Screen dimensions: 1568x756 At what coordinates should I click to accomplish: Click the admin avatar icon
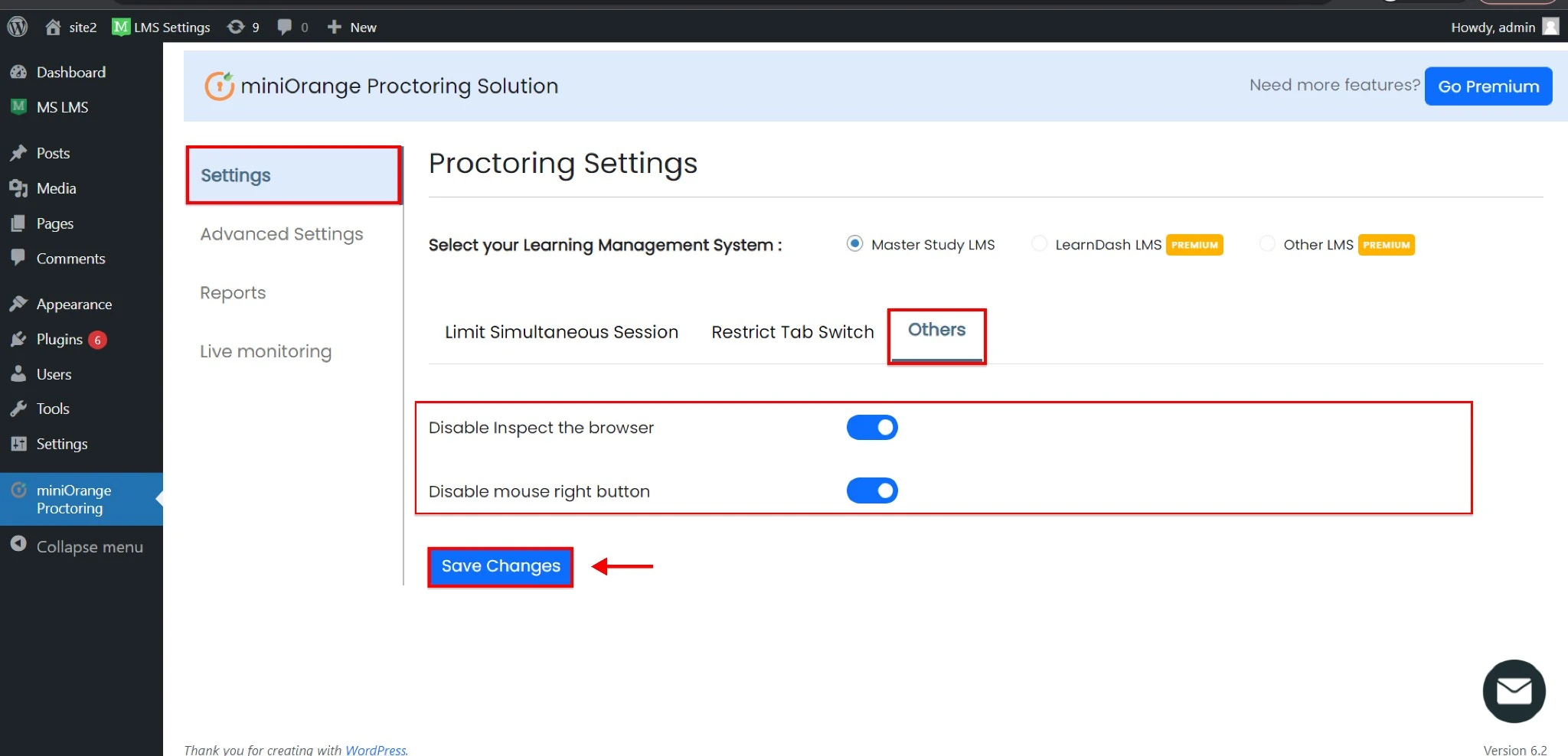[1550, 27]
